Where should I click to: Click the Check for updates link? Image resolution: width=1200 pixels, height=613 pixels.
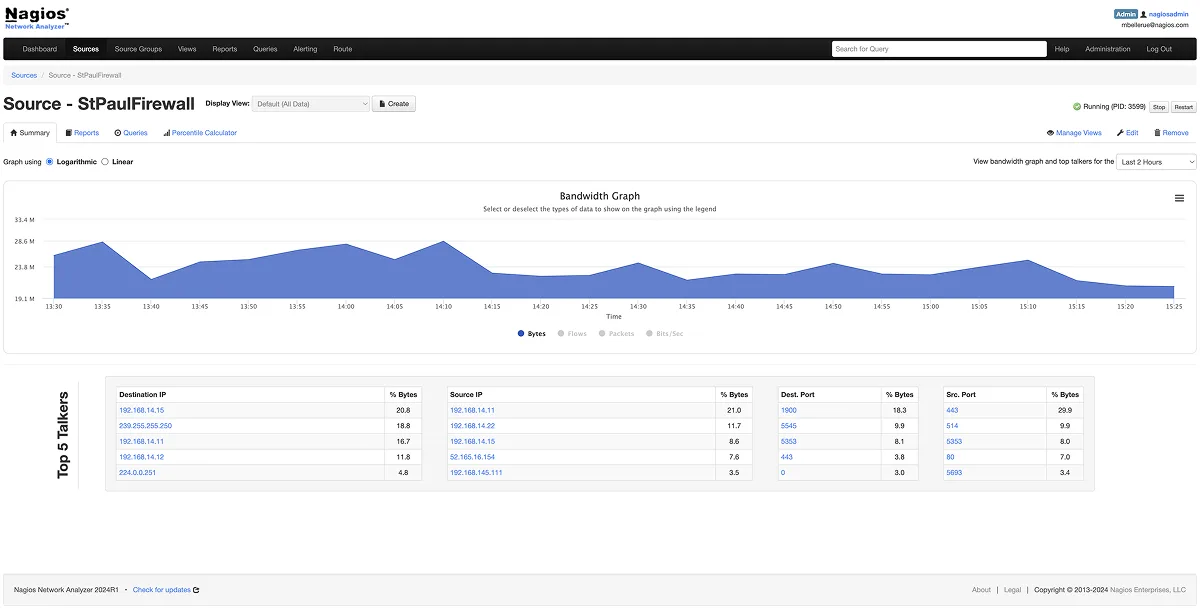coord(162,589)
